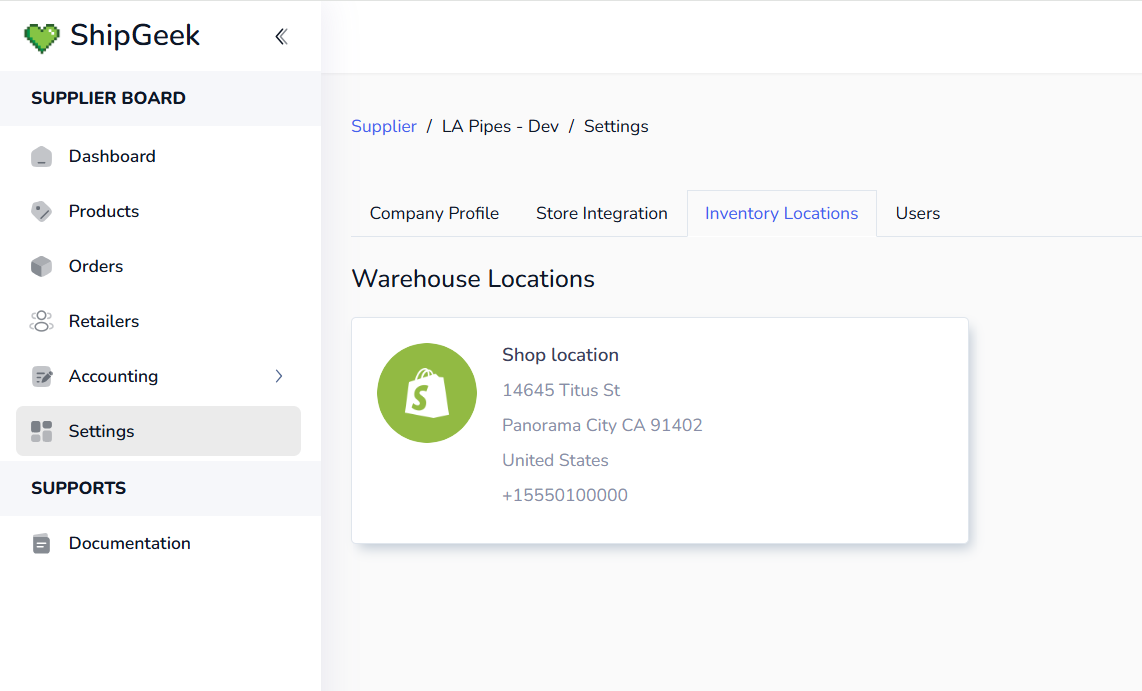Click the ShipGeek brand name
The image size is (1142, 691).
[135, 36]
